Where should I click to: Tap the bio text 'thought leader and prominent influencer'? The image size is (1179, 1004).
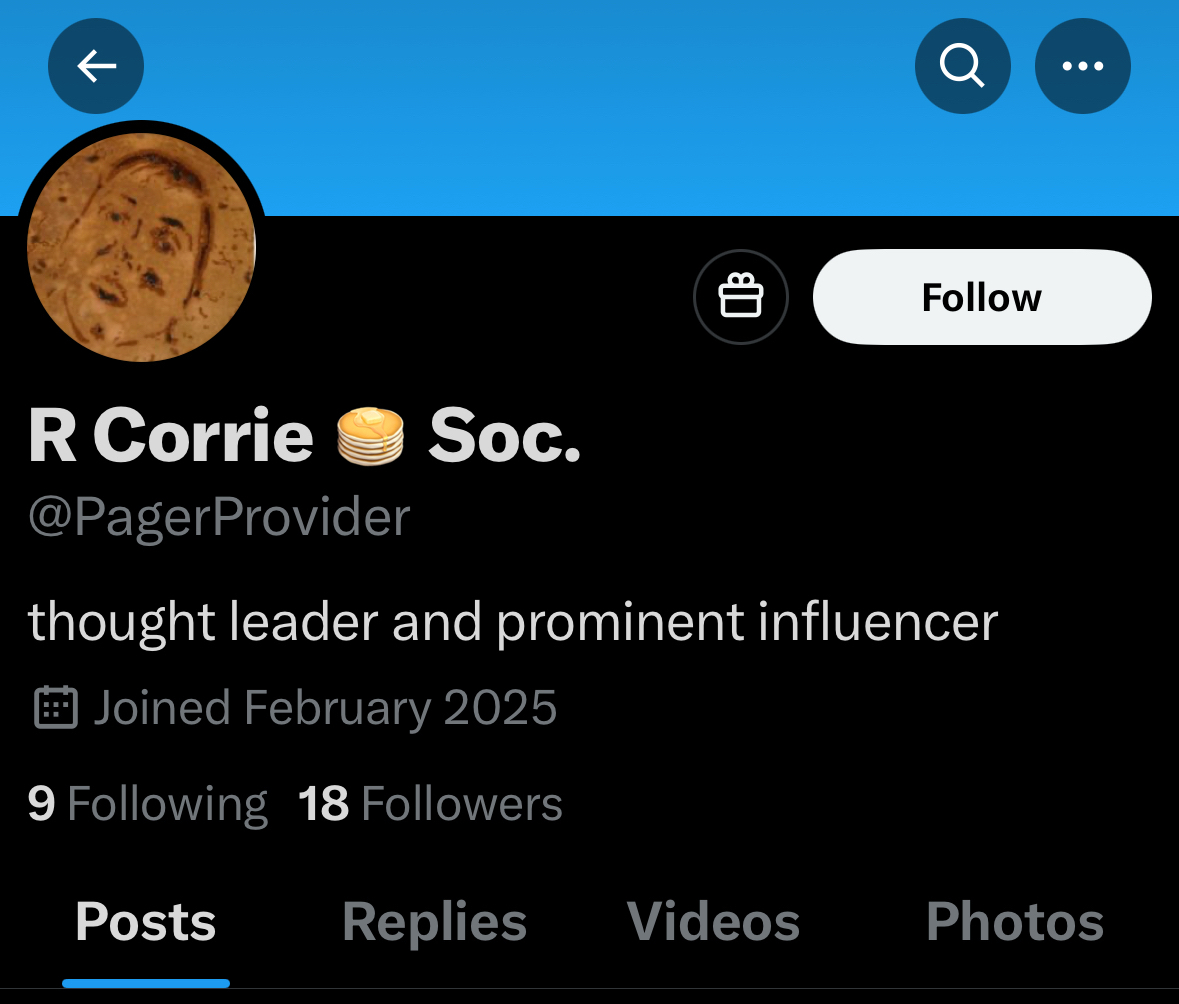[512, 622]
